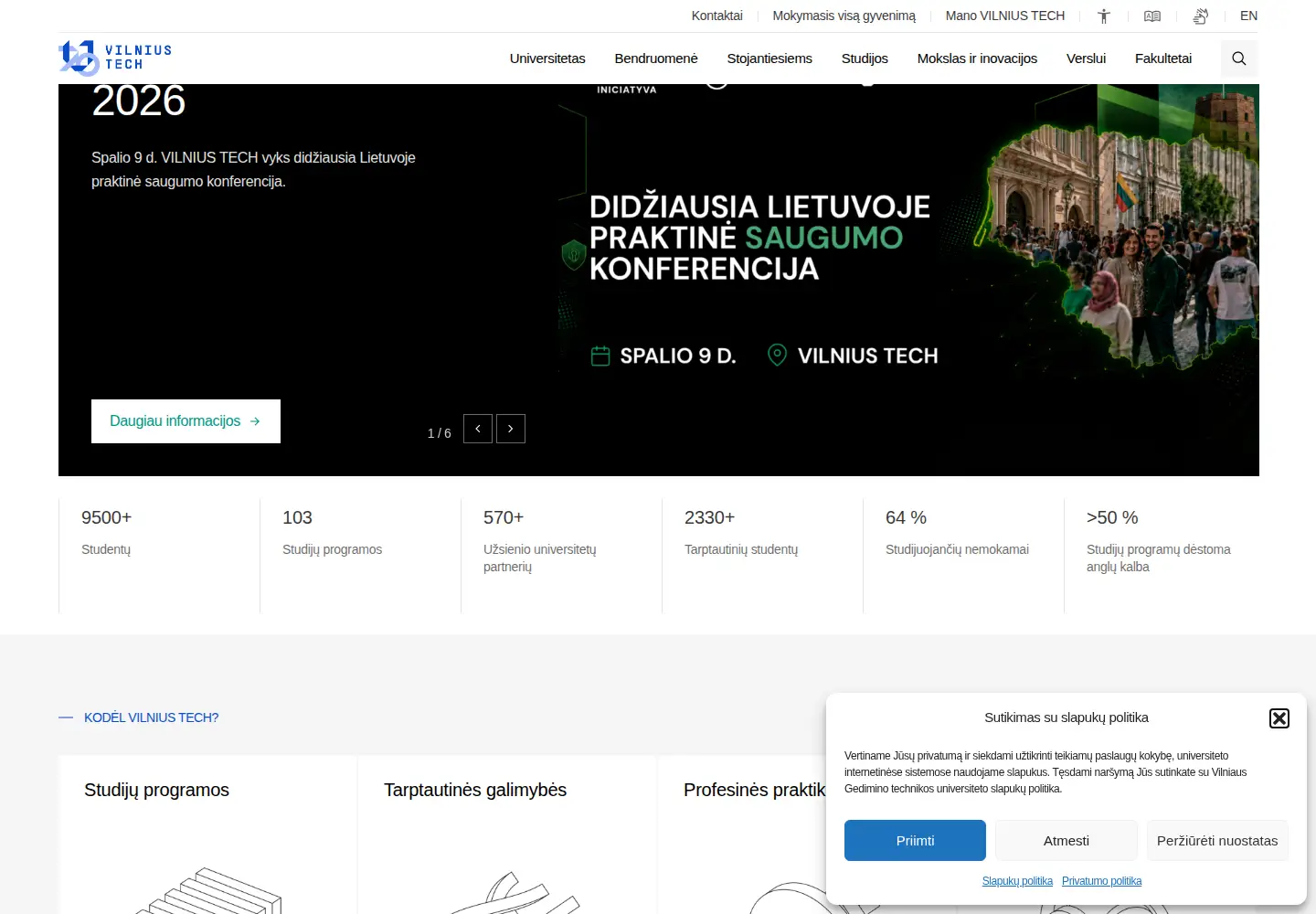Screen dimensions: 1316x914
Task: Click the large 2026 hero heading
Action: [139, 101]
